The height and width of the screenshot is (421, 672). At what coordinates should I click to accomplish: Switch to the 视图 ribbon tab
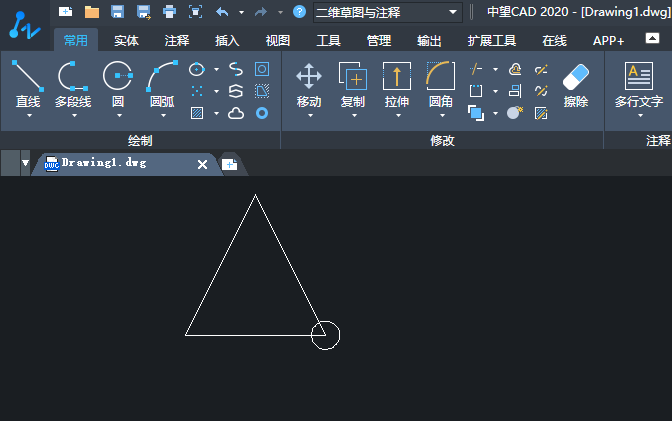(x=278, y=41)
